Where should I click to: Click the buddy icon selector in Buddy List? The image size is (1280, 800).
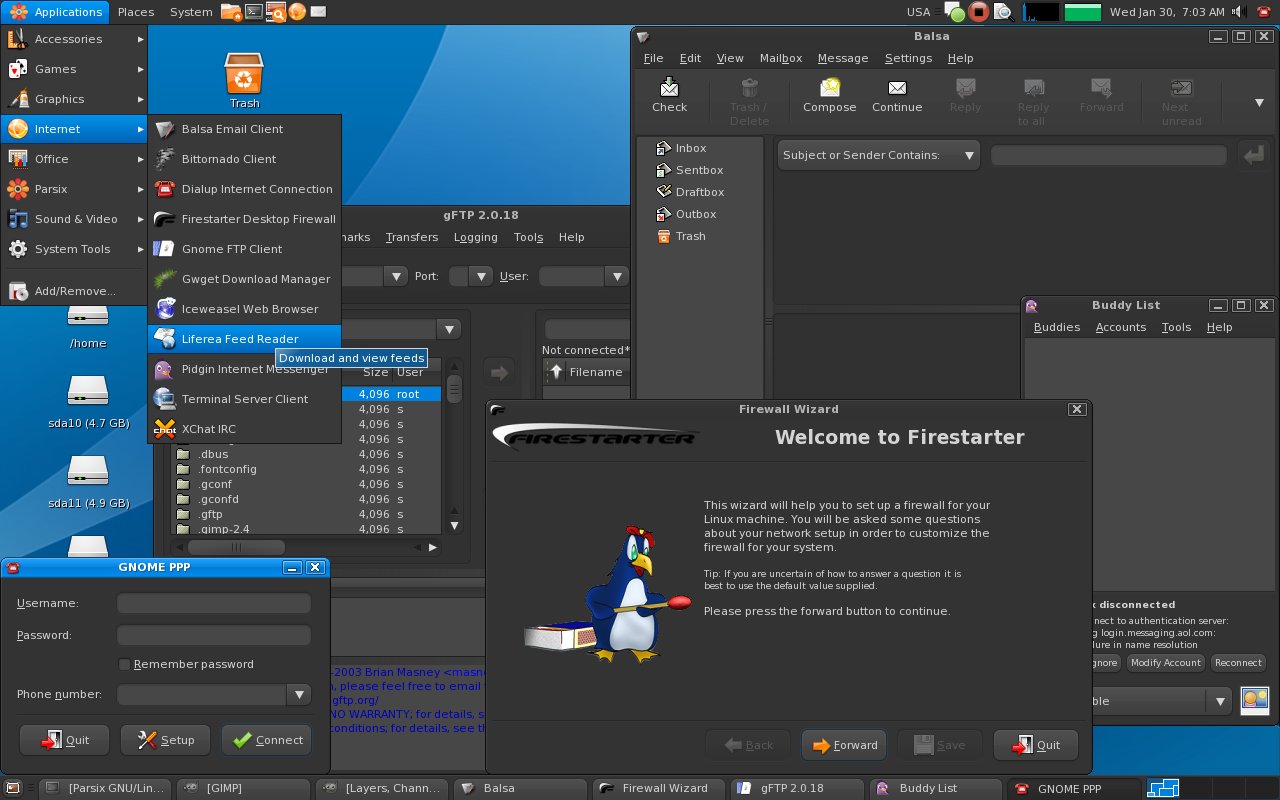point(1255,699)
